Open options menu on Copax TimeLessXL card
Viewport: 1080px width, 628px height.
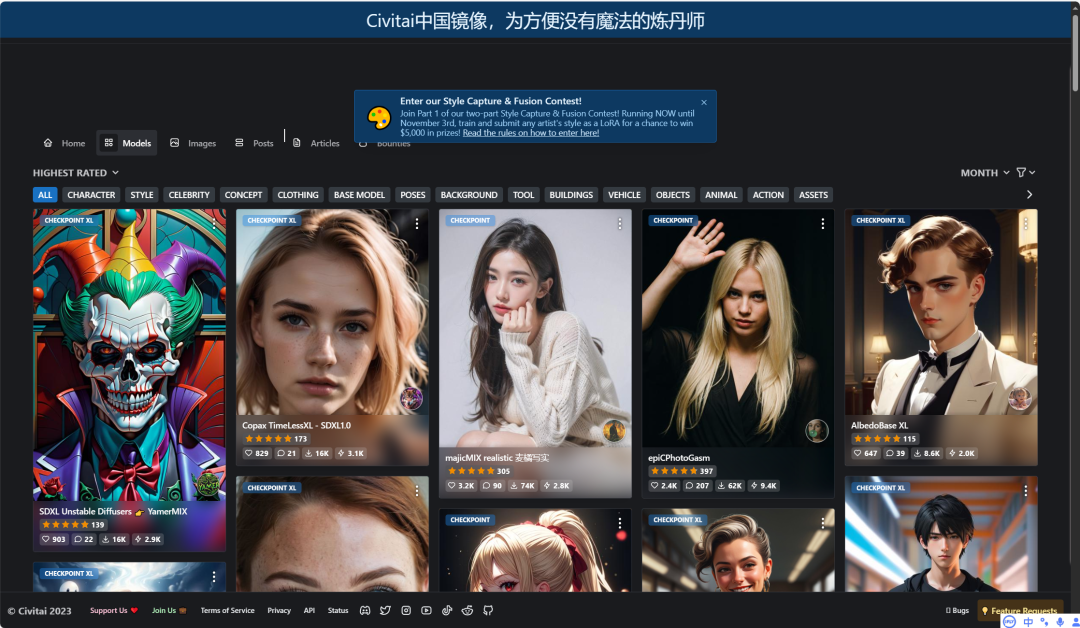tap(417, 224)
